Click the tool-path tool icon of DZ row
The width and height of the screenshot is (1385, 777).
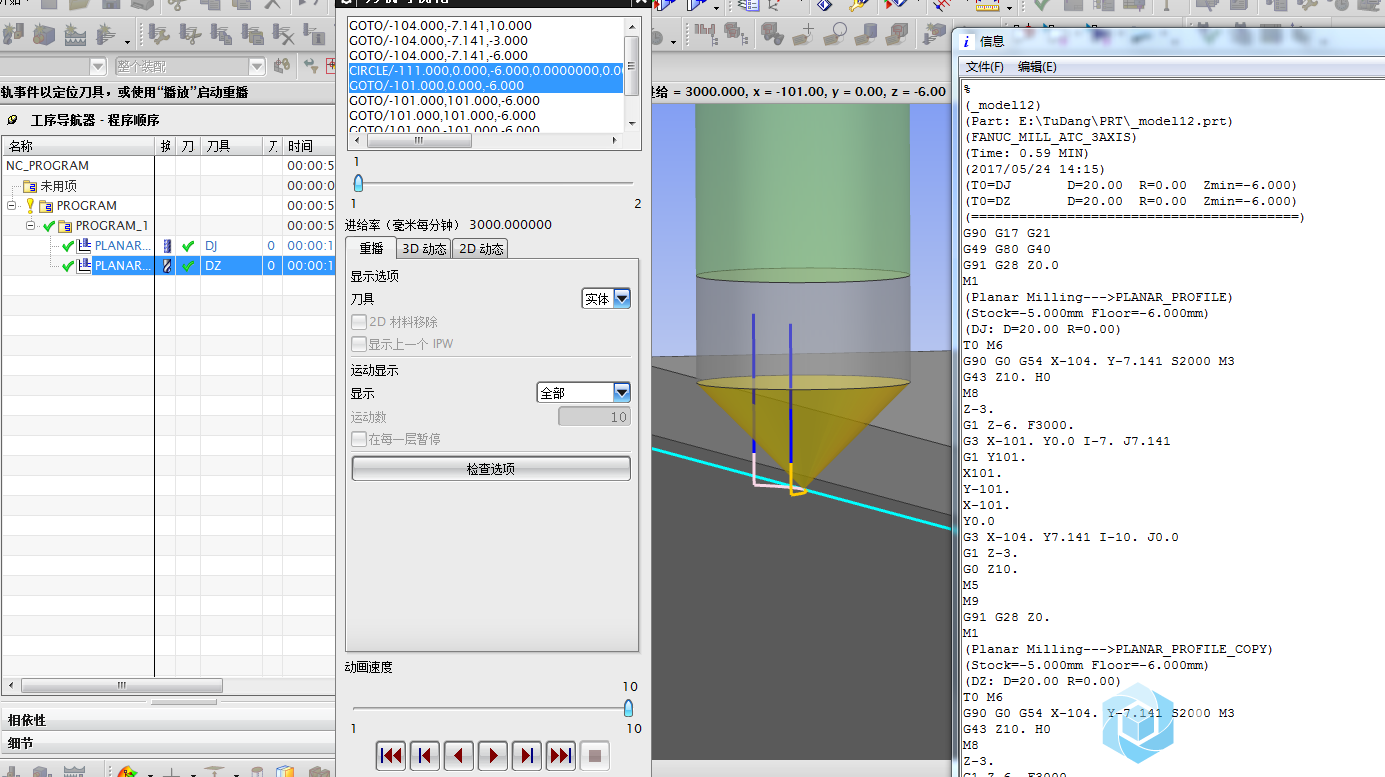click(x=167, y=266)
